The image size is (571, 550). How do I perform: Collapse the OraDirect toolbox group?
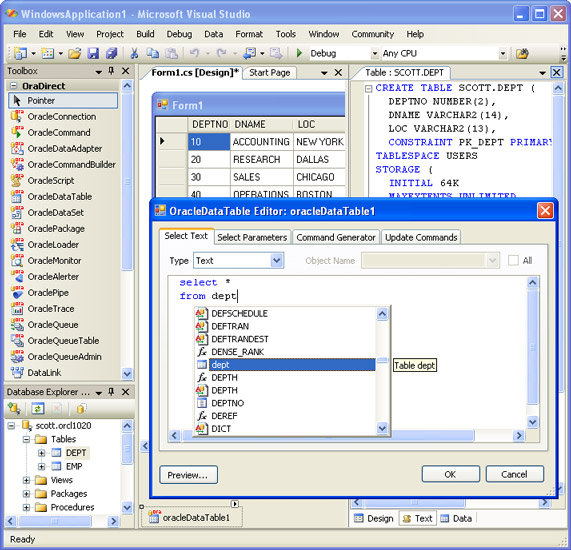click(x=13, y=86)
